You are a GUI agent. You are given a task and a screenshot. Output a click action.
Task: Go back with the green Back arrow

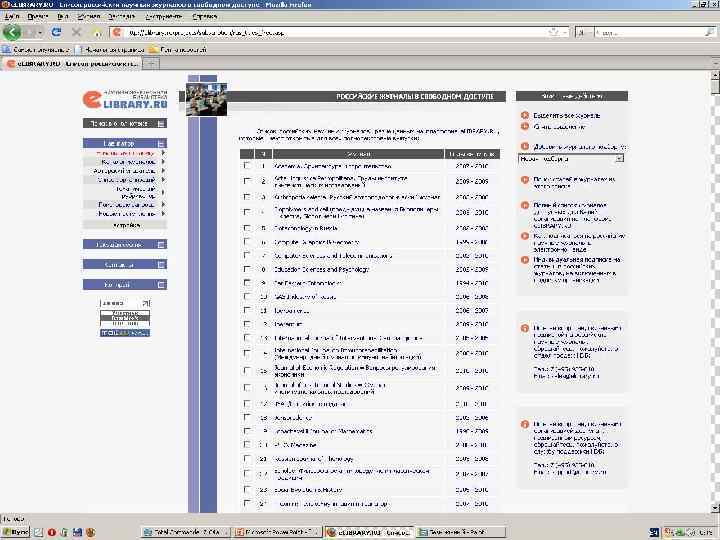[x=12, y=32]
